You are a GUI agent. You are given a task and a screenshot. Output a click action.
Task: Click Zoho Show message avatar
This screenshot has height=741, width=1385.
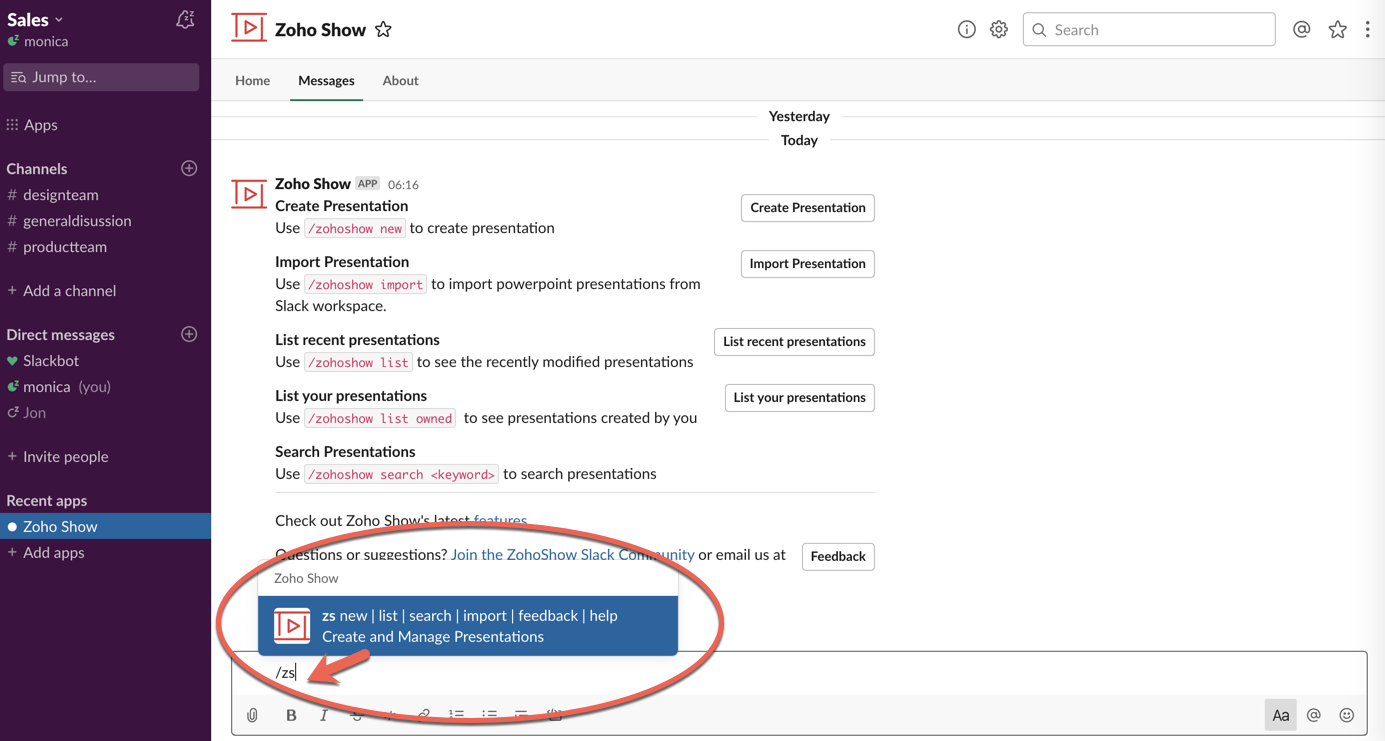(249, 194)
